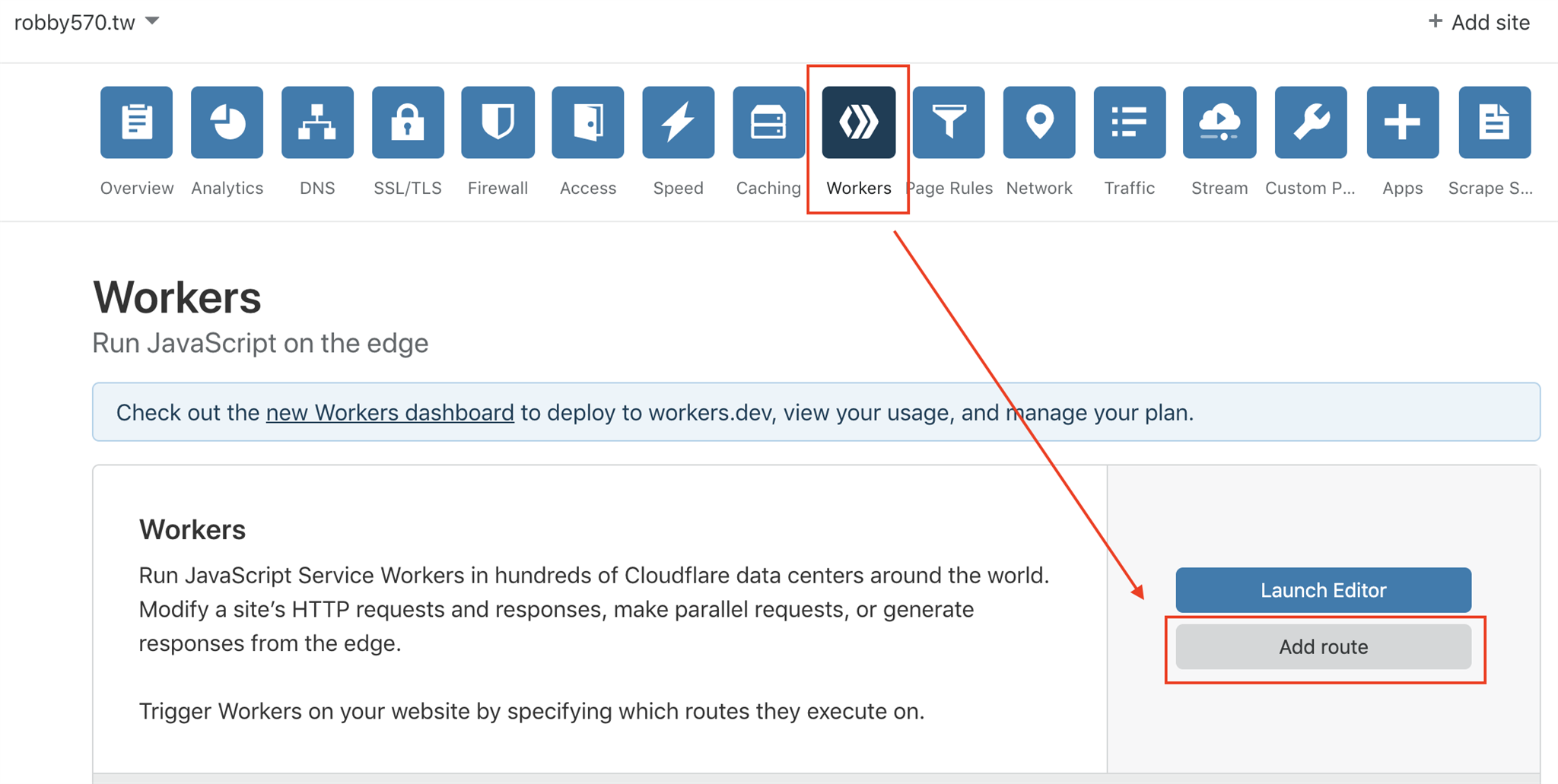The width and height of the screenshot is (1558, 784).
Task: Go to the Network location pin icon
Action: tap(1039, 122)
